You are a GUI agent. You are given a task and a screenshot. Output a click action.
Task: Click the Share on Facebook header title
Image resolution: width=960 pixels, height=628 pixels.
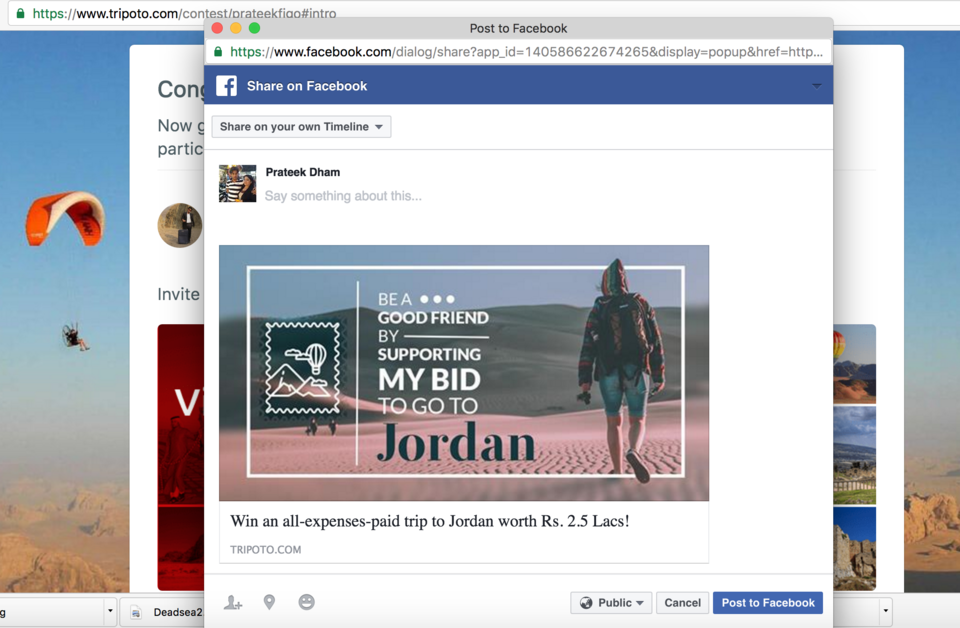click(307, 86)
